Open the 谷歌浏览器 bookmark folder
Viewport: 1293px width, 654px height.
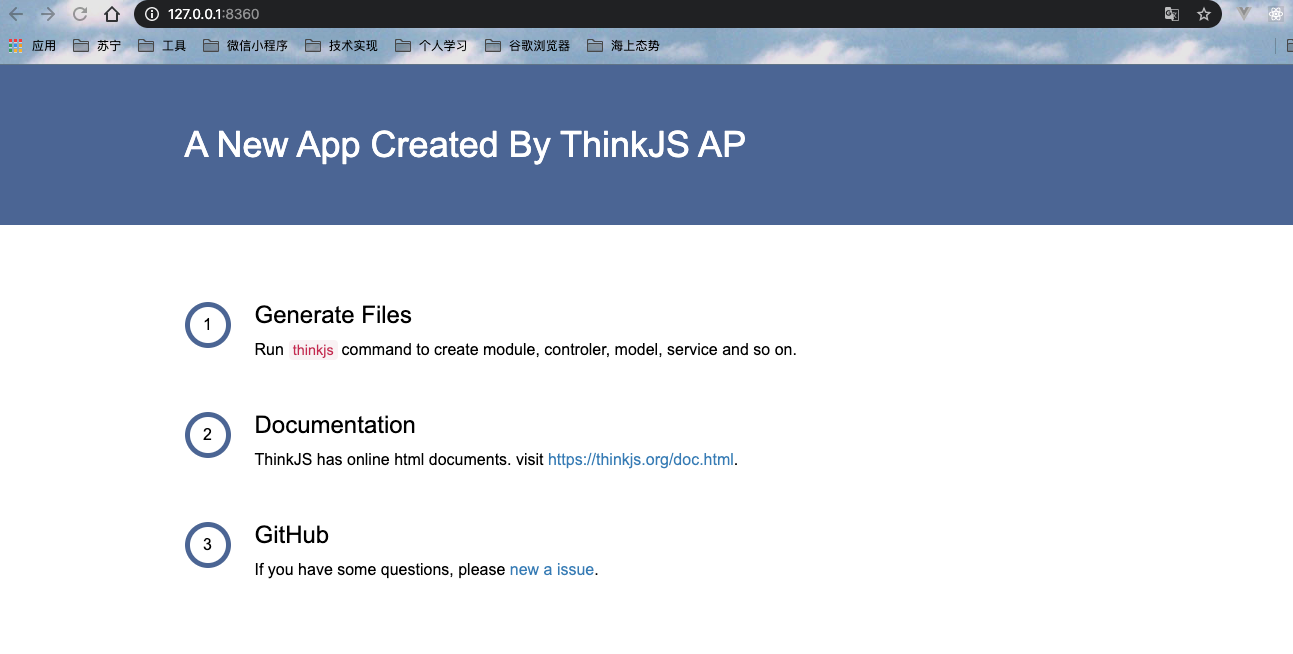527,45
